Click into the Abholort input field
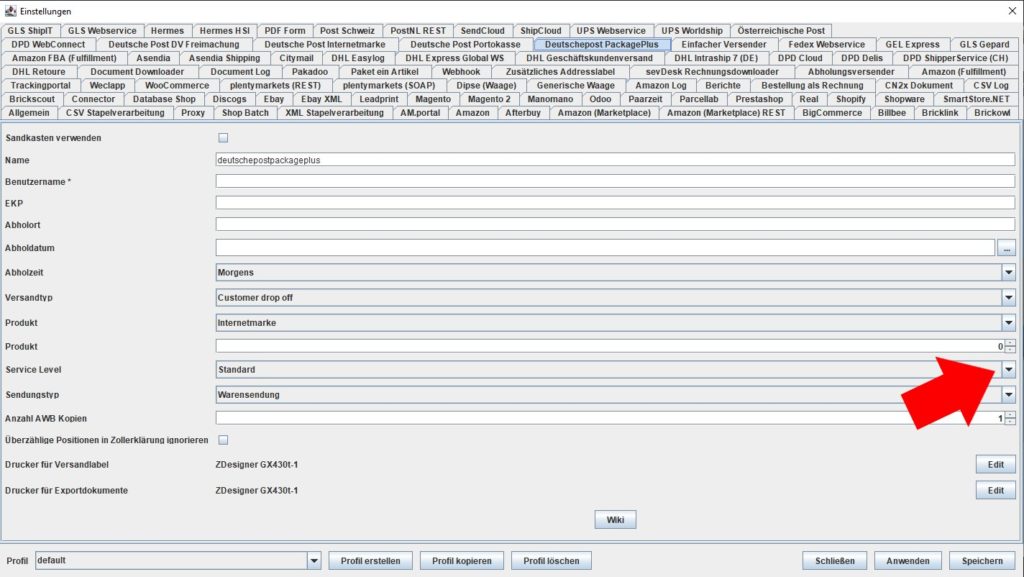1024x577 pixels. (x=615, y=225)
